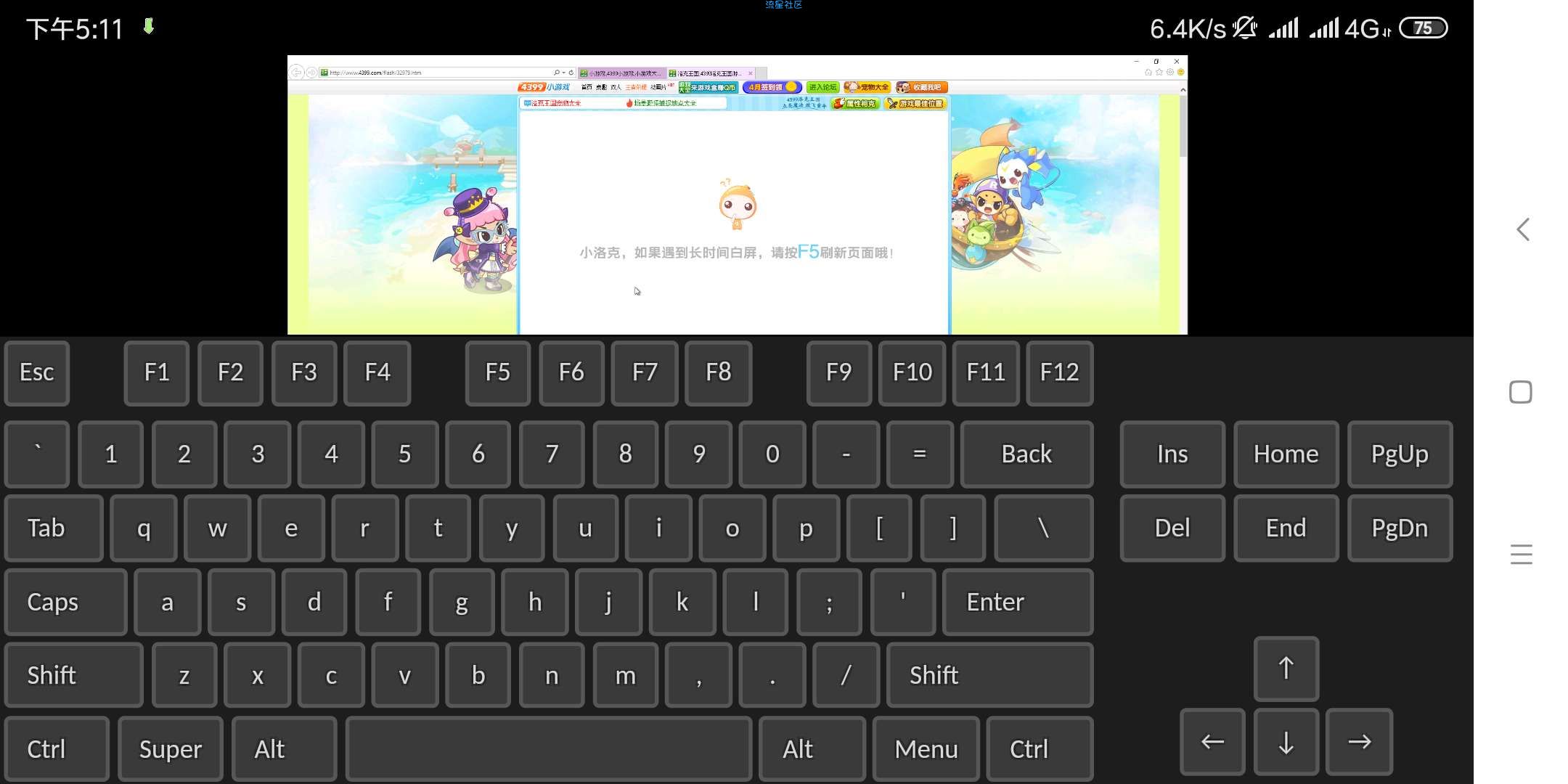The image size is (1568, 784).
Task: Tap the right arrow key
Action: coord(1359,743)
